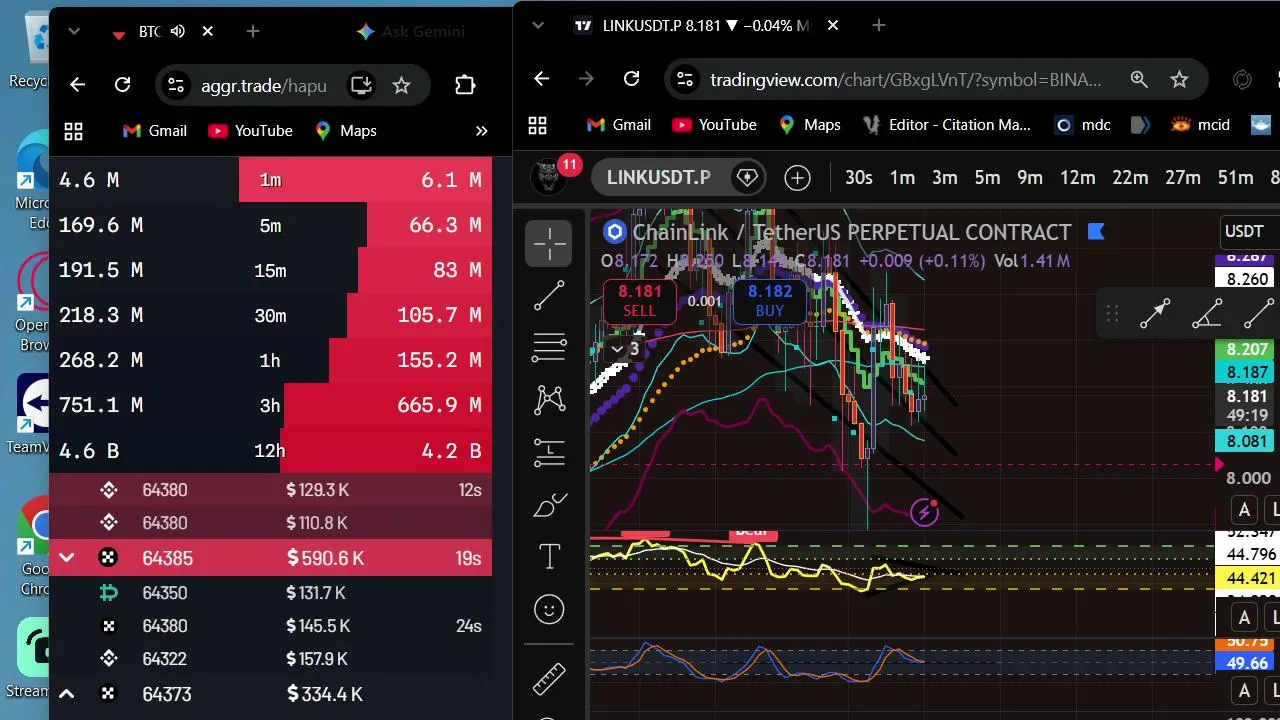Expand the 64373 trade row chevron
Screen dimensions: 1280x720
click(66, 694)
